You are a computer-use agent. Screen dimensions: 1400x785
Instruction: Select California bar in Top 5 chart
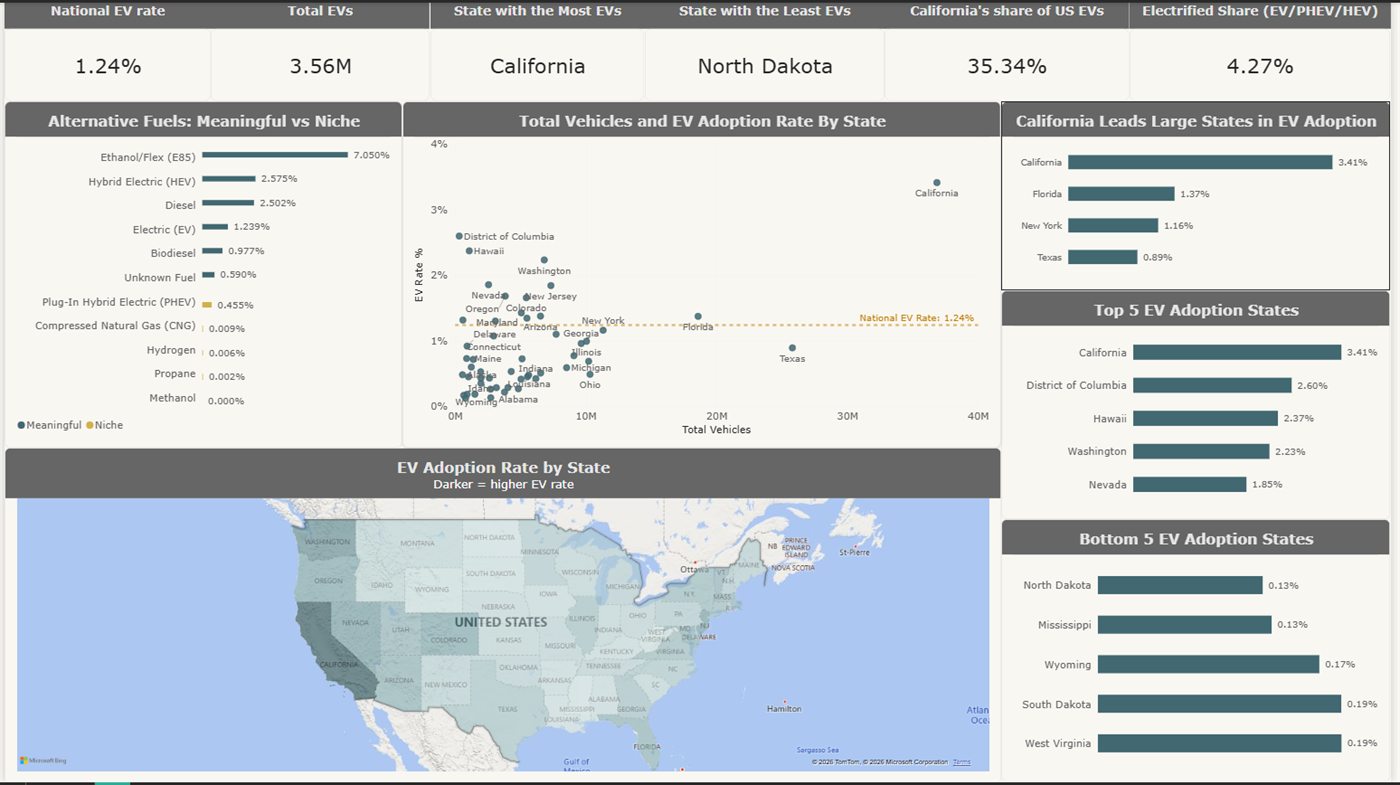point(1237,352)
